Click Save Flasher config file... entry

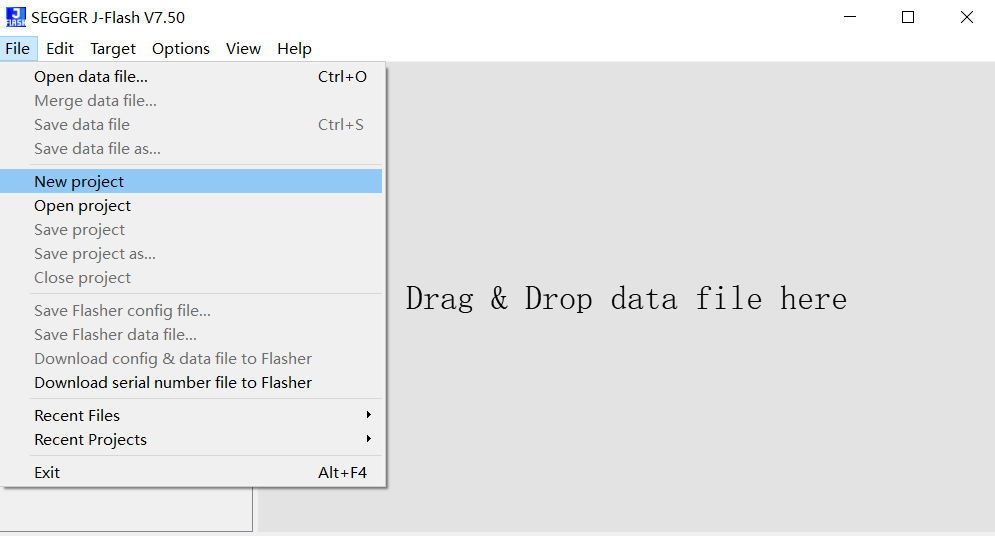192,311
